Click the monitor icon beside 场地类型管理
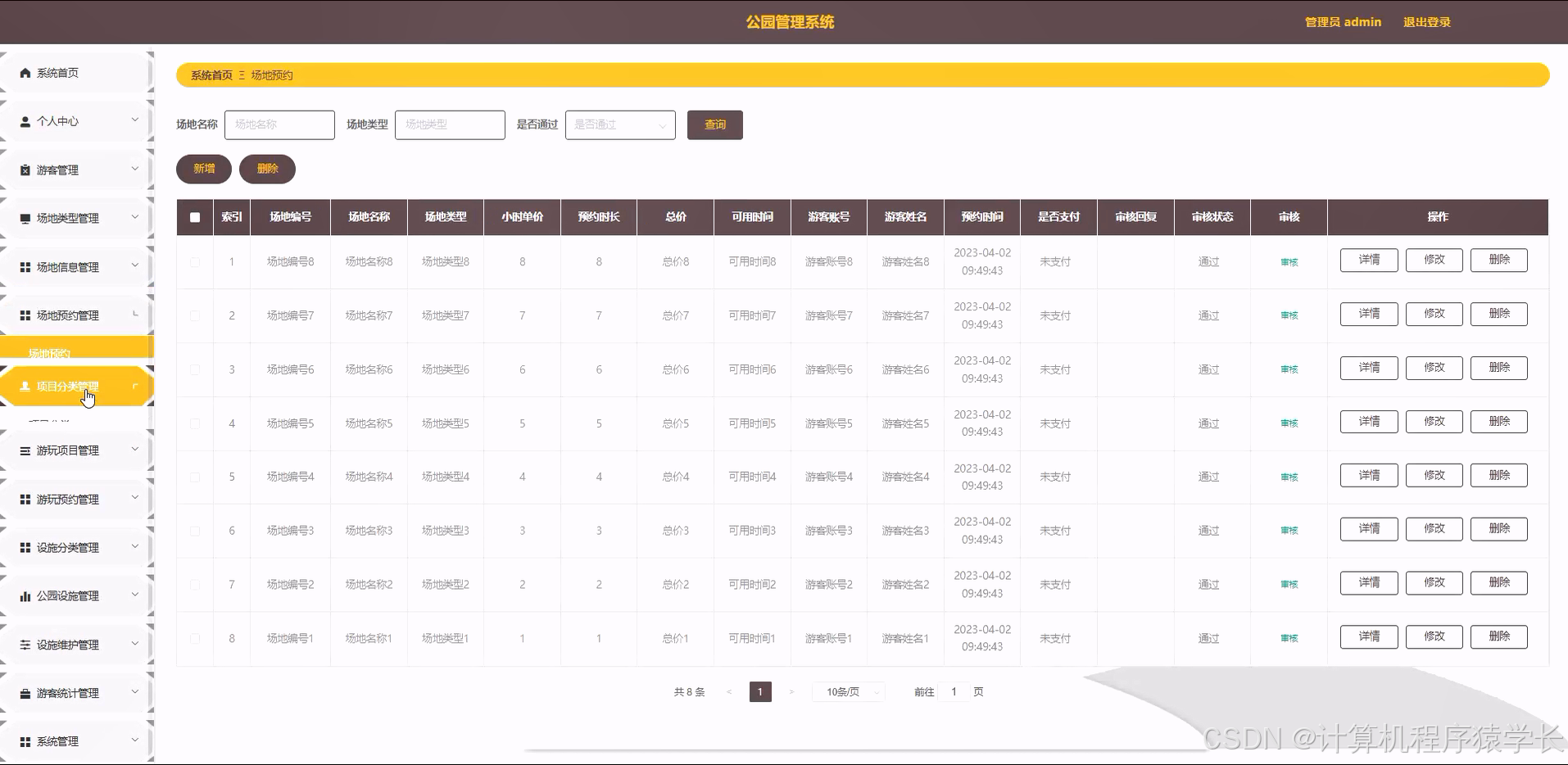 tap(25, 219)
